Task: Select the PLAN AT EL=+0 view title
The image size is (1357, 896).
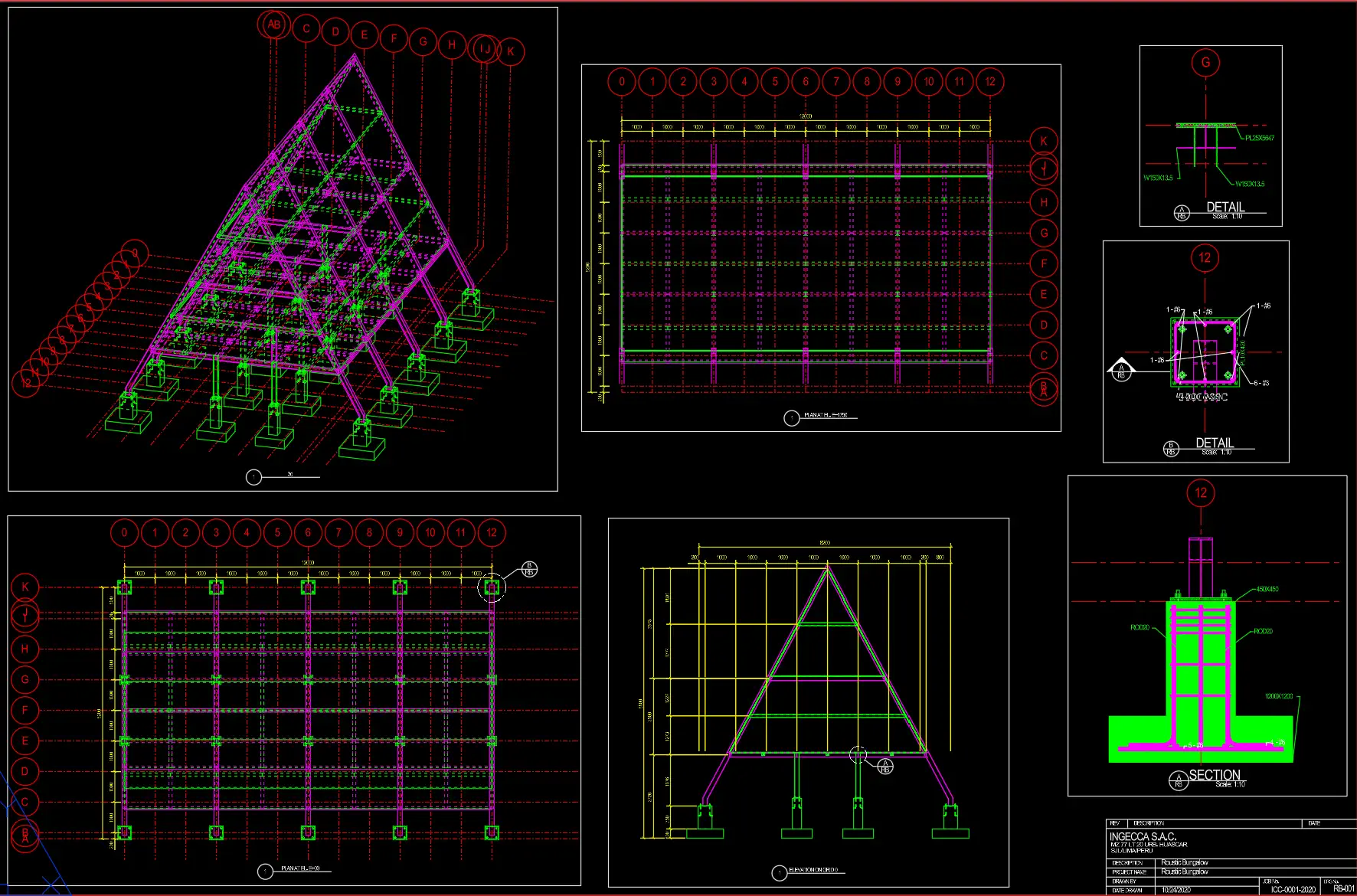Action: point(300,868)
